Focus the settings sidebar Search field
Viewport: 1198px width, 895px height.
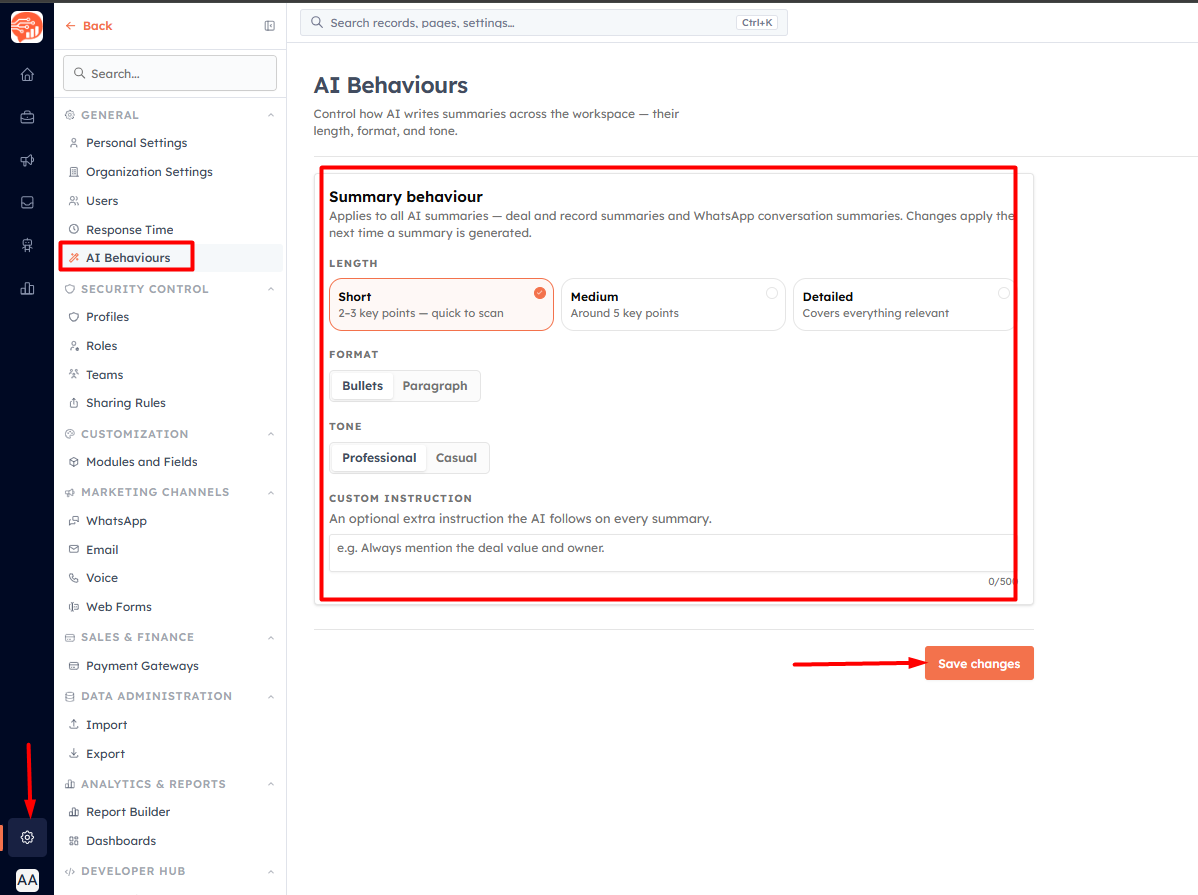click(170, 73)
